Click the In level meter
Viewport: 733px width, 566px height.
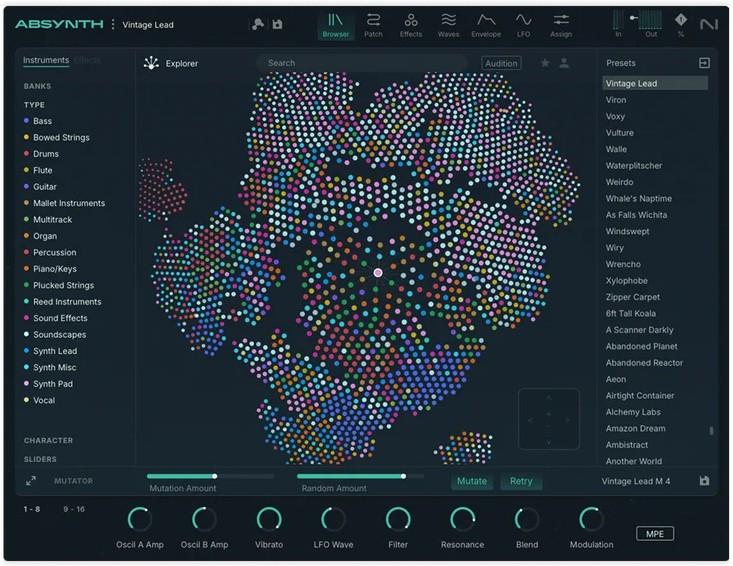618,21
